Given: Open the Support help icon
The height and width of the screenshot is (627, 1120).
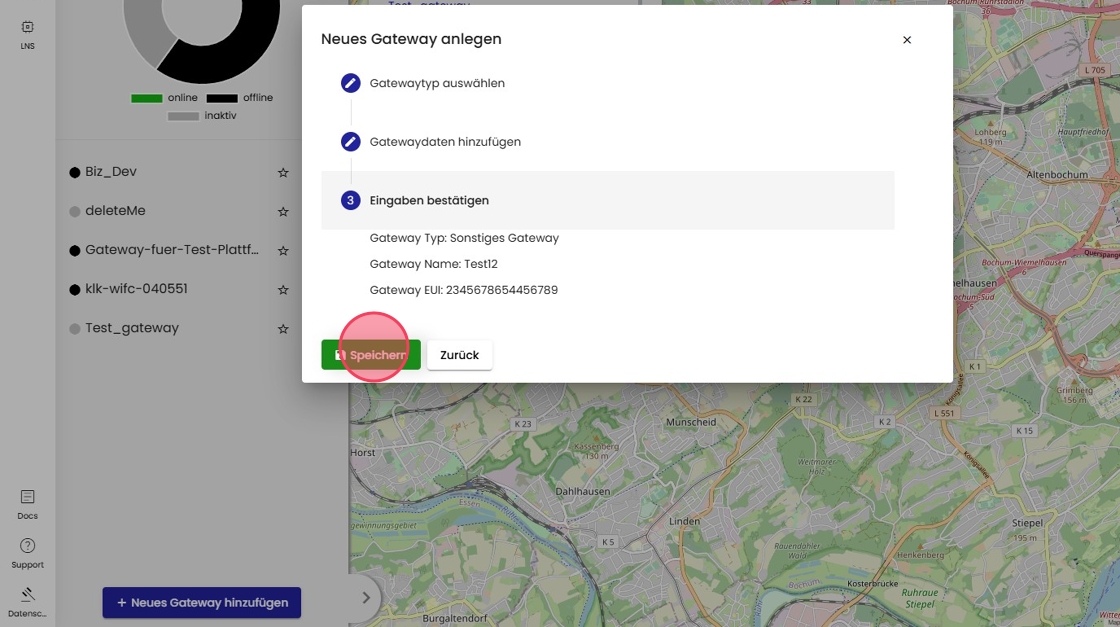Looking at the screenshot, I should 27,546.
